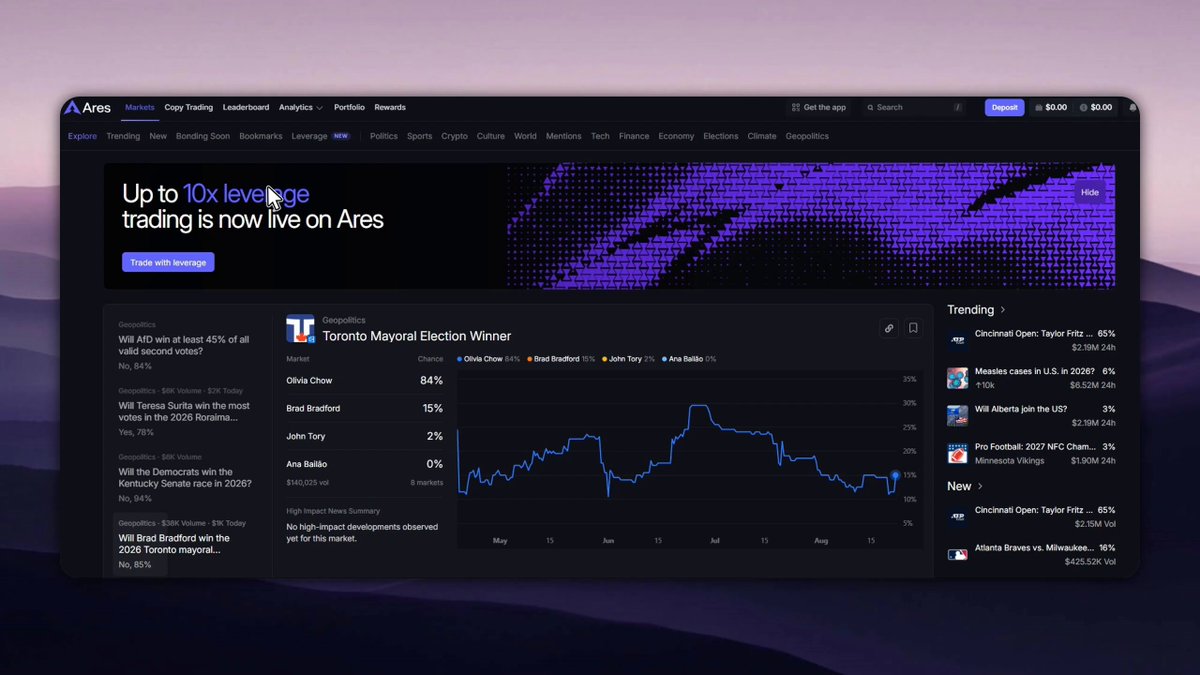The width and height of the screenshot is (1200, 675).
Task: Filter markets by Crypto
Action: tap(454, 136)
